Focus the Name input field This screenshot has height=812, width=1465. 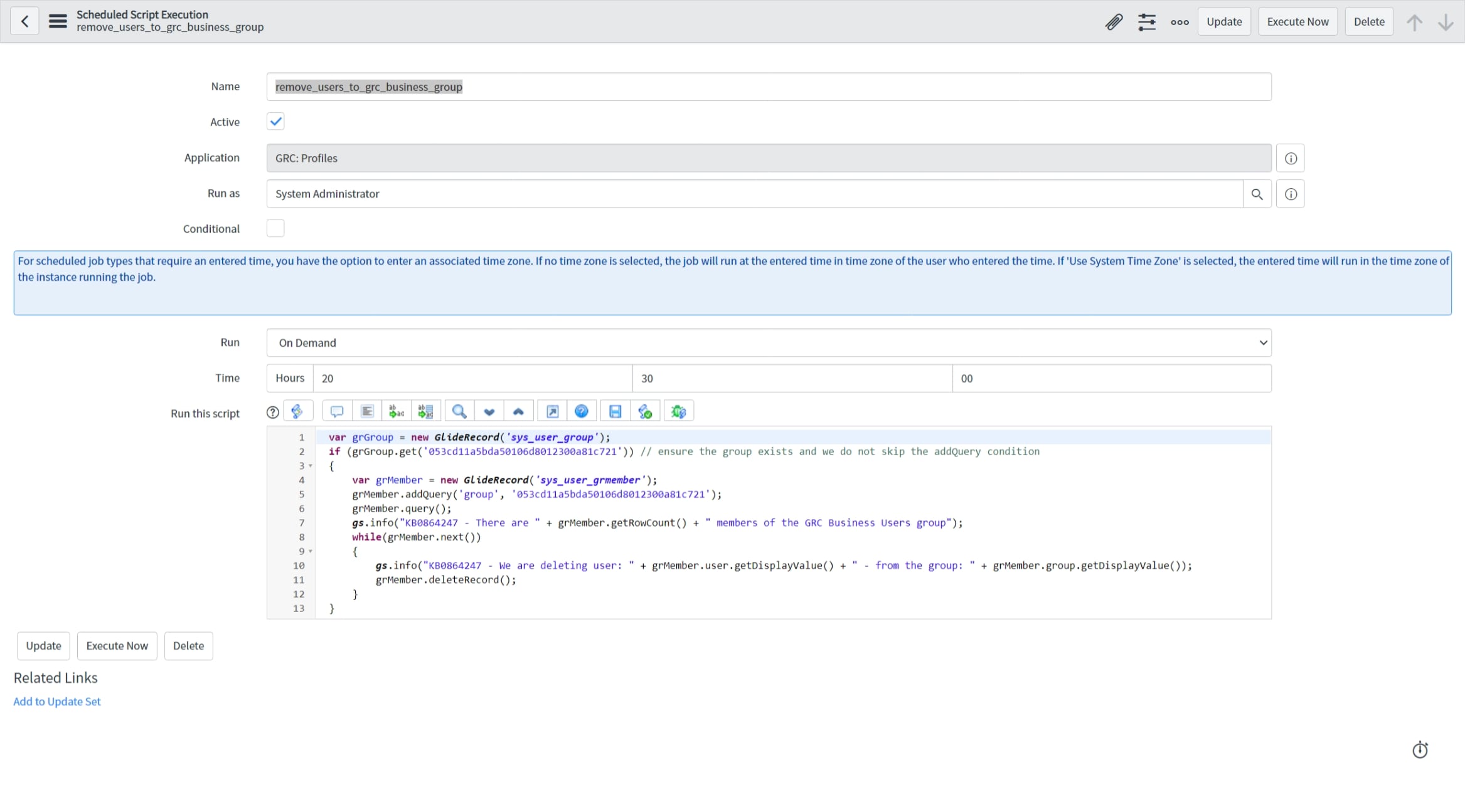tap(769, 87)
